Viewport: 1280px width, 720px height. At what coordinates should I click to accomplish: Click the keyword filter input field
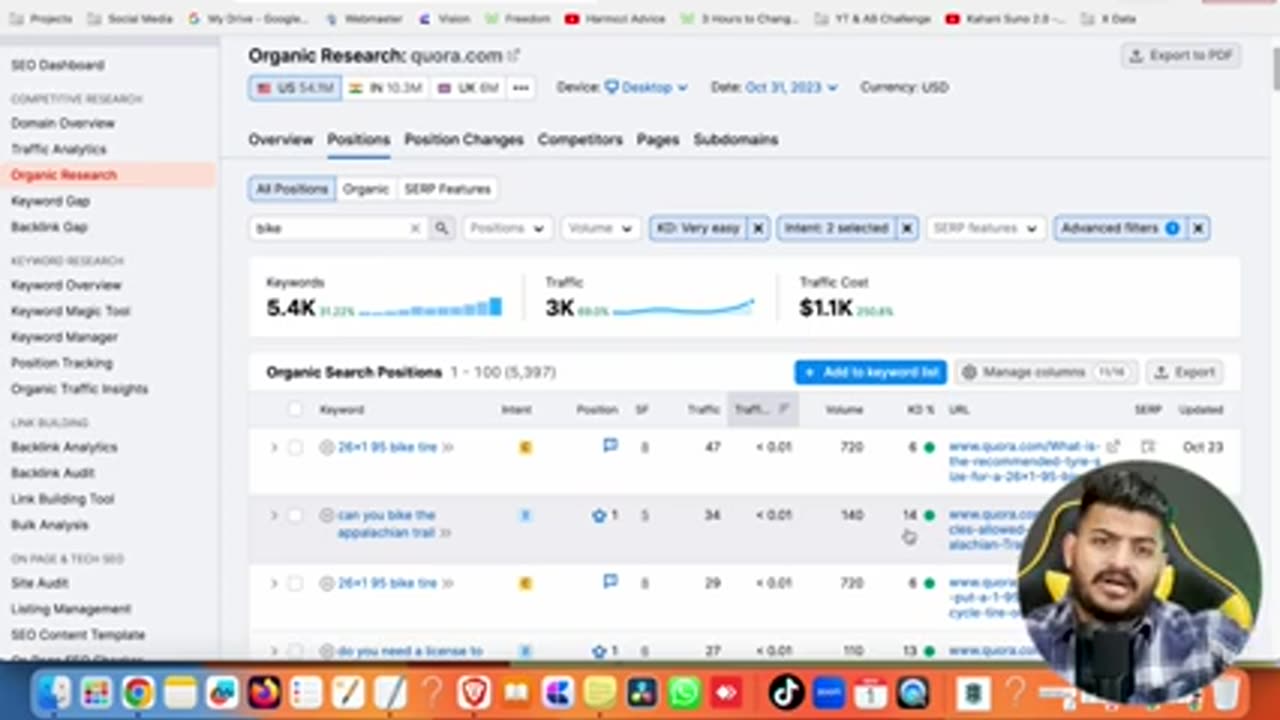click(330, 228)
